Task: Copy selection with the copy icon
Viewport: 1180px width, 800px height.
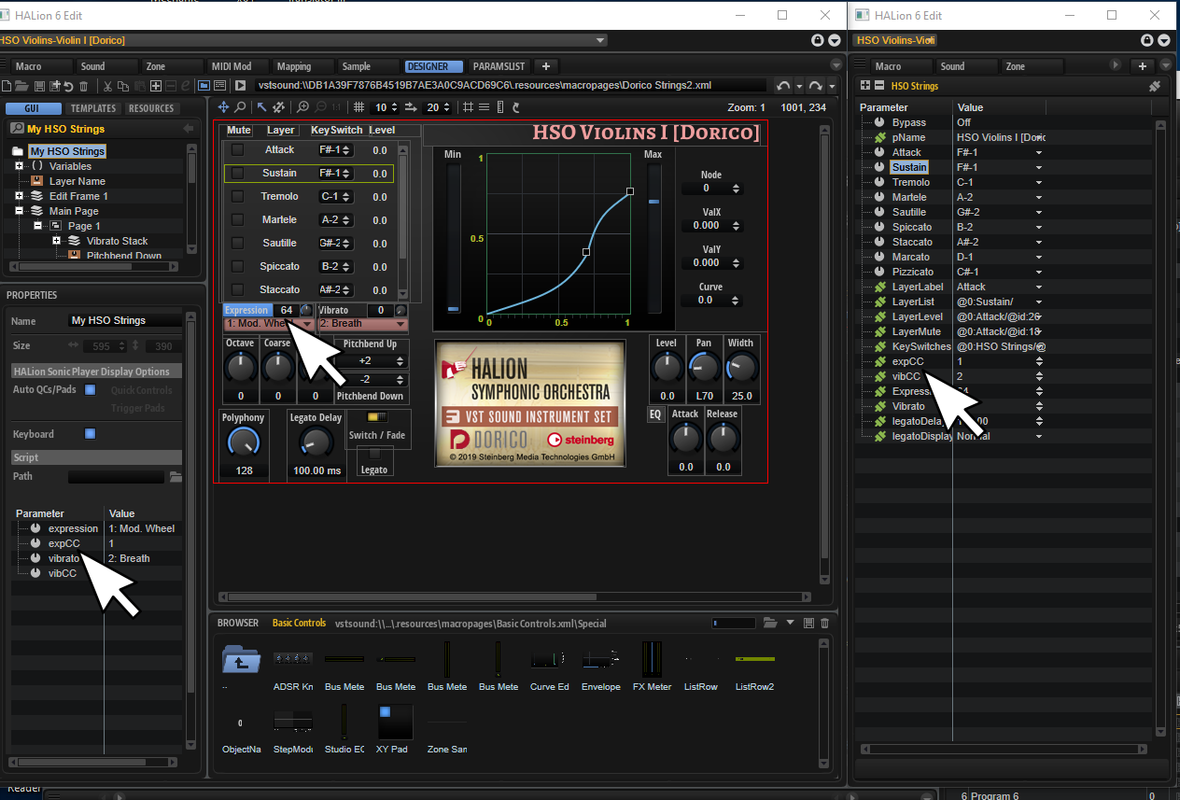Action: (x=123, y=87)
